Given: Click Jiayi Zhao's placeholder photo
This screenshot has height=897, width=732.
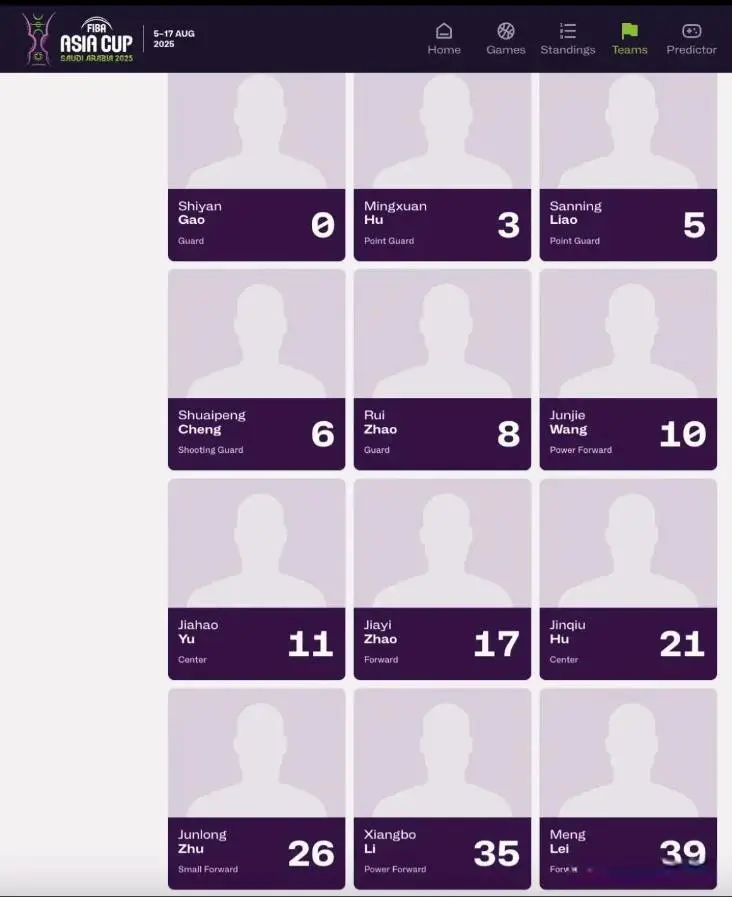Looking at the screenshot, I should tap(442, 543).
